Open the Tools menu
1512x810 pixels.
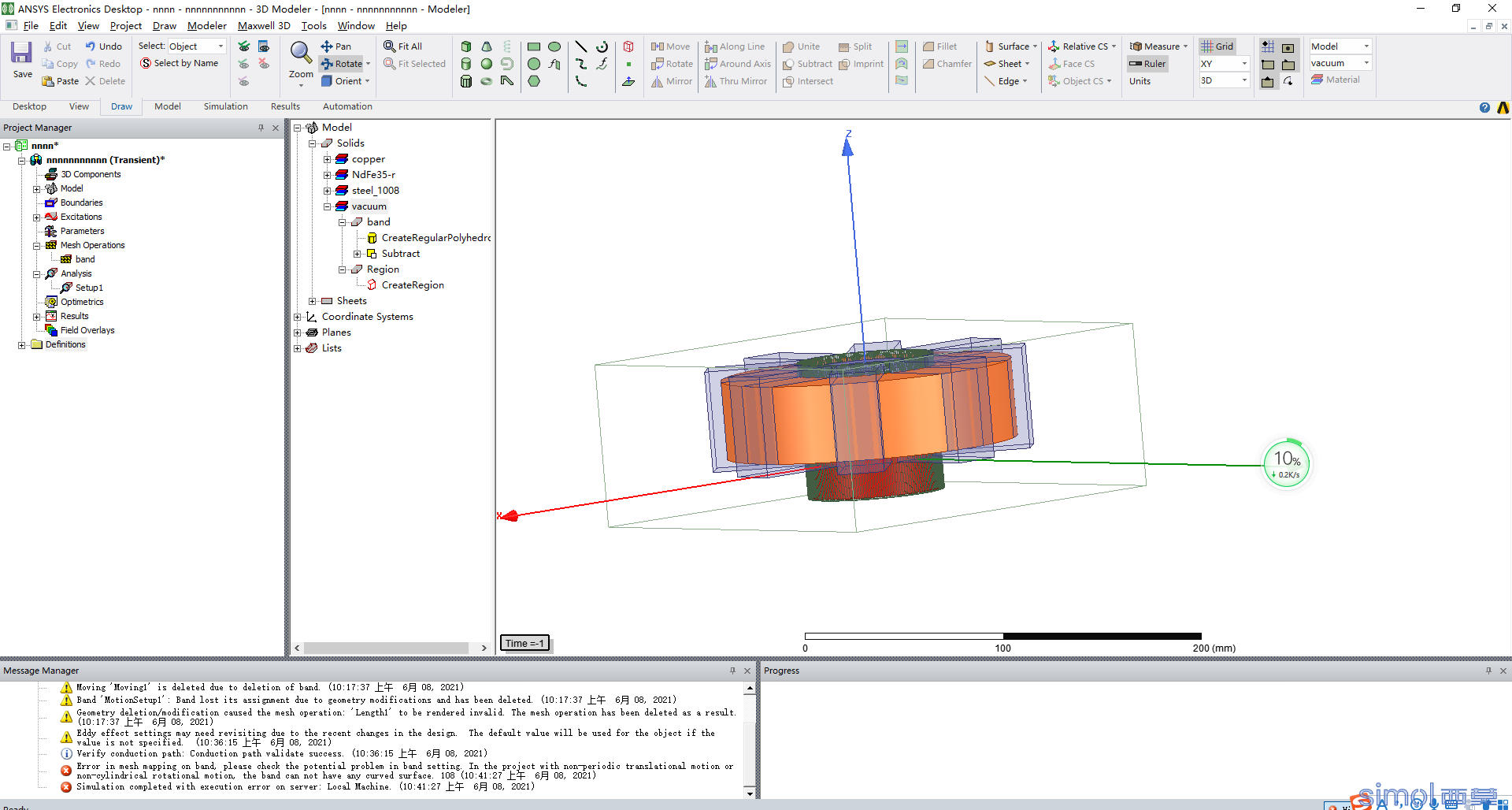click(313, 26)
